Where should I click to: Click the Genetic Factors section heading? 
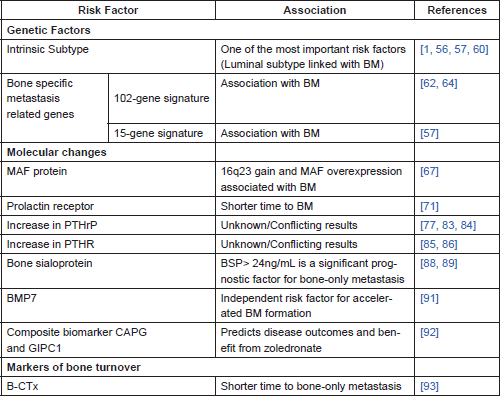(x=49, y=30)
